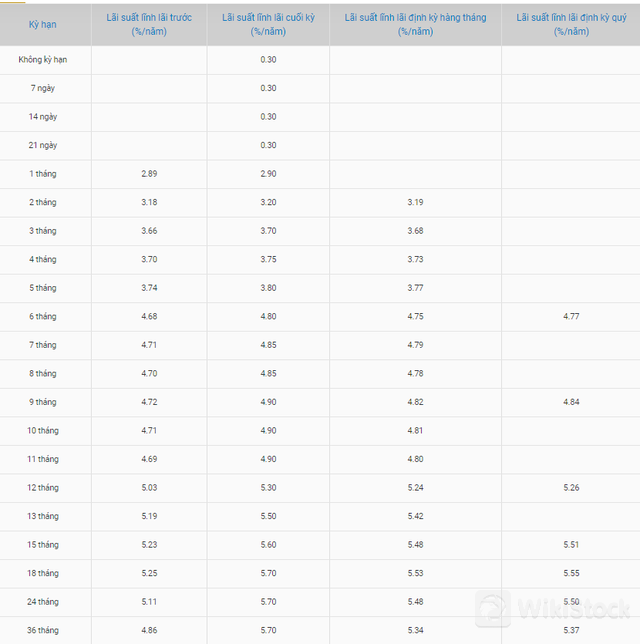Click the 4.84 quarterly rate for 9 tháng

pyautogui.click(x=571, y=402)
